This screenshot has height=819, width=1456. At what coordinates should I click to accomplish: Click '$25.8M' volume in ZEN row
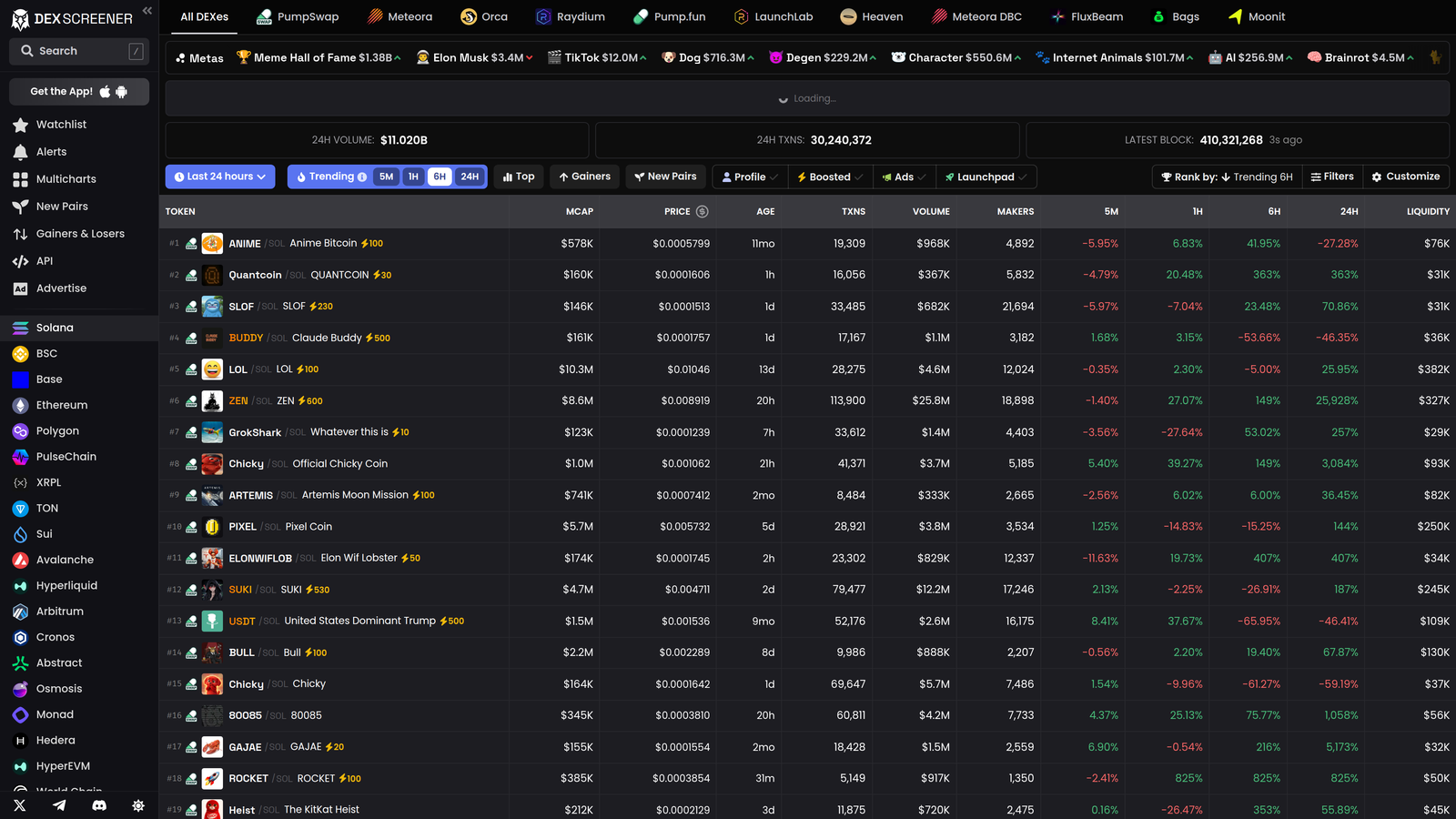point(933,400)
